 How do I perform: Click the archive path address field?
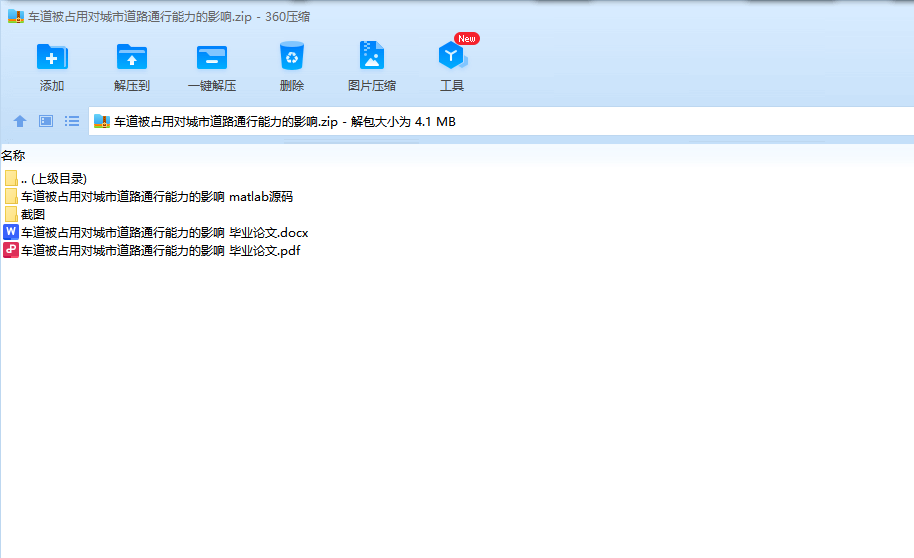(x=501, y=121)
